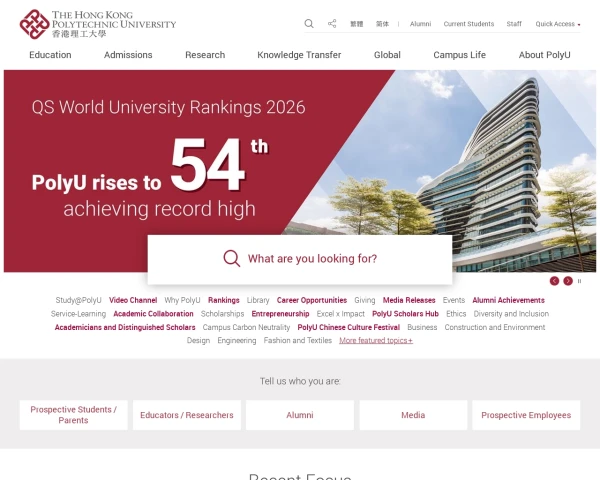This screenshot has width=600, height=480.
Task: Select the Alumni audience button
Action: [300, 415]
